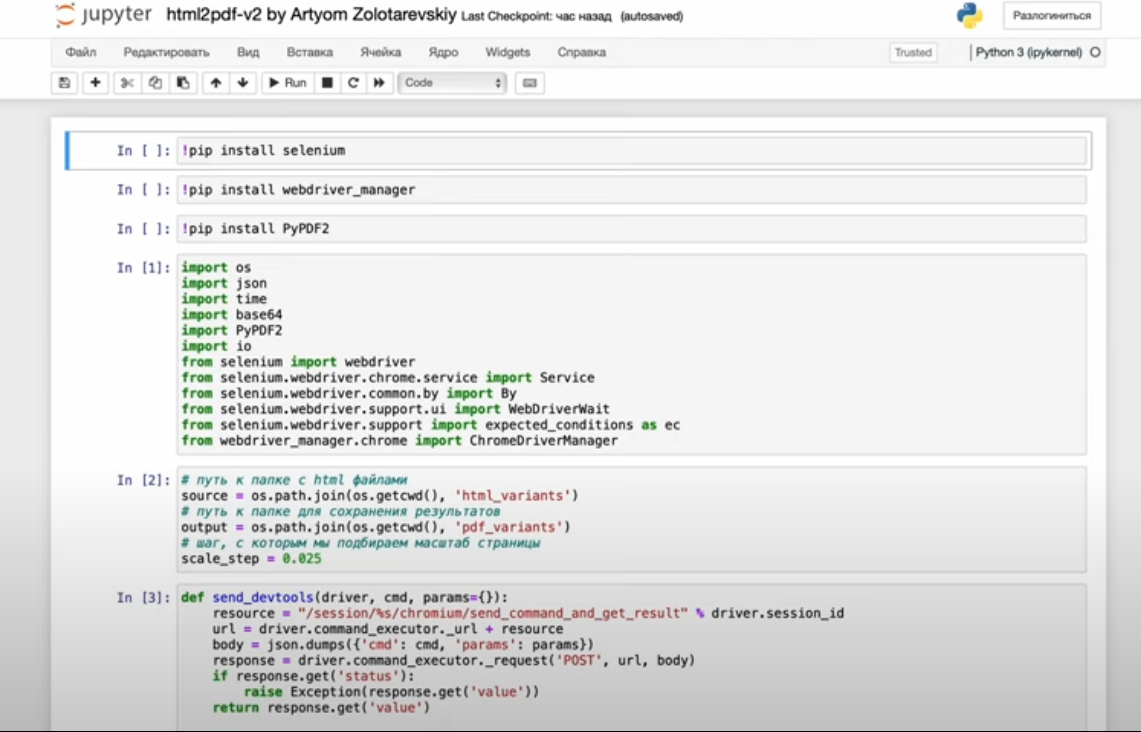Click into the pip install selenium cell

pos(630,150)
